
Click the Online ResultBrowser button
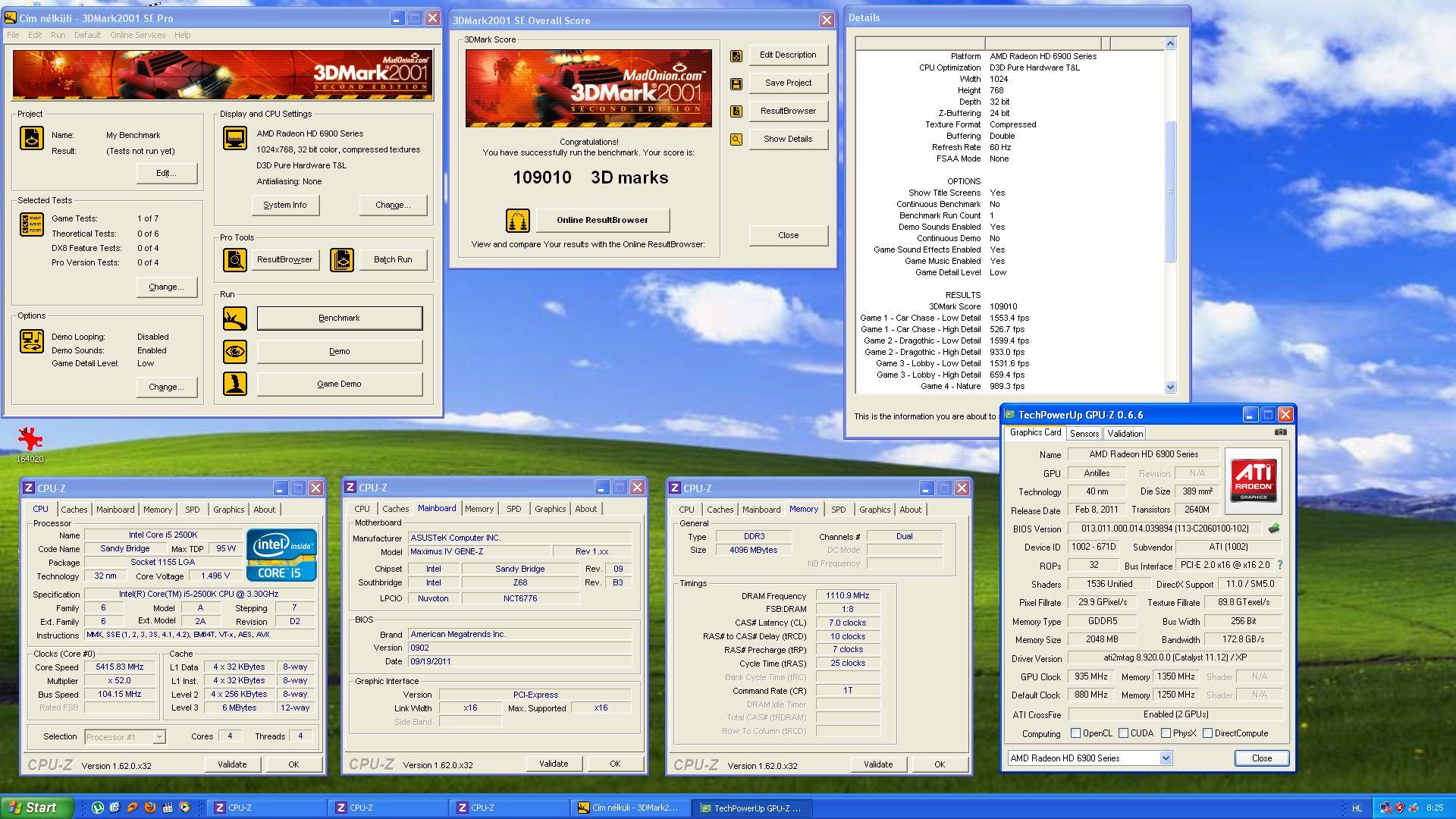pos(602,221)
